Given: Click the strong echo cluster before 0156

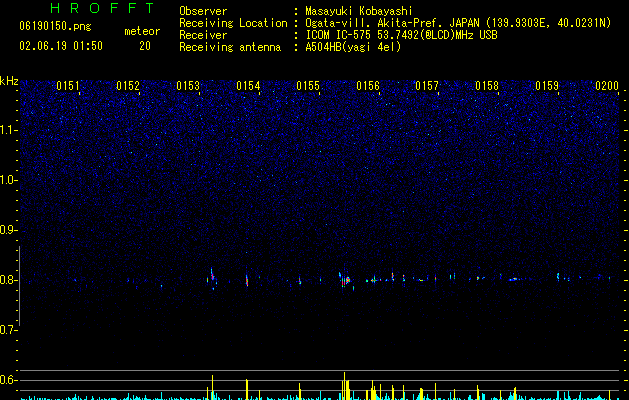Looking at the screenshot, I should click(345, 280).
